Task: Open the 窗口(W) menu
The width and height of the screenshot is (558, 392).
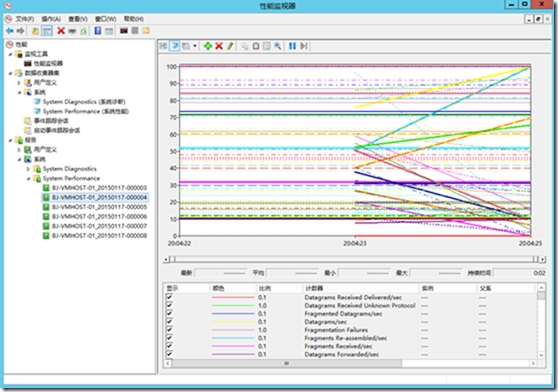Action: point(105,19)
